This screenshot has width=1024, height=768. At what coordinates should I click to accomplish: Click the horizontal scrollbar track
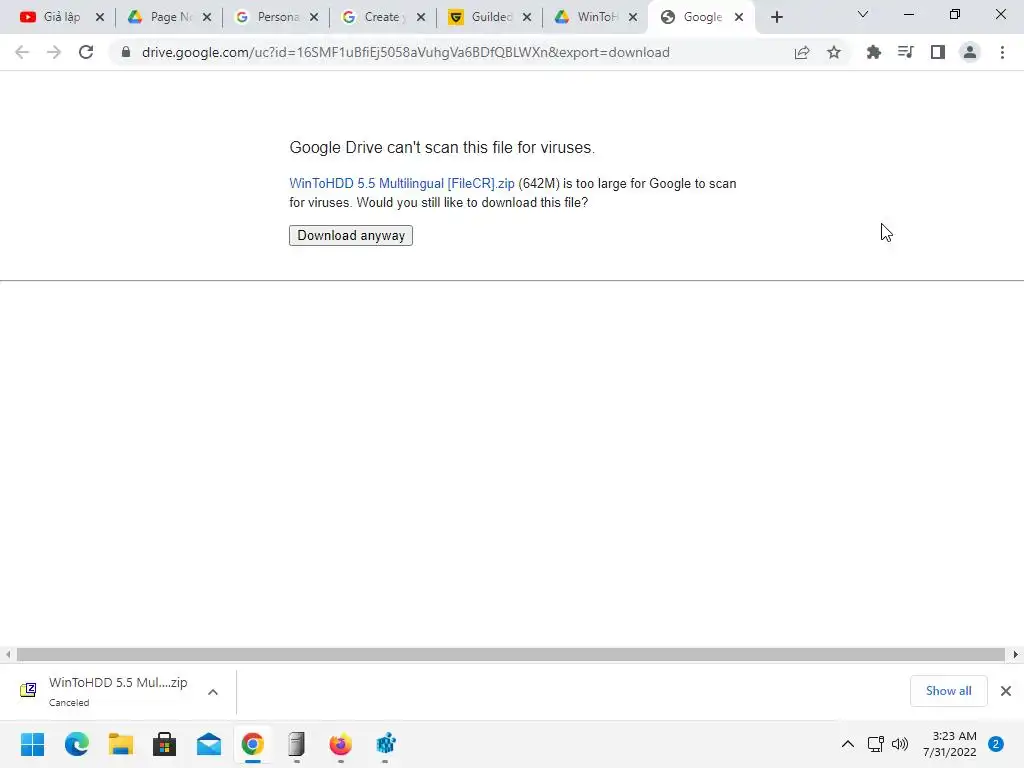[511, 654]
